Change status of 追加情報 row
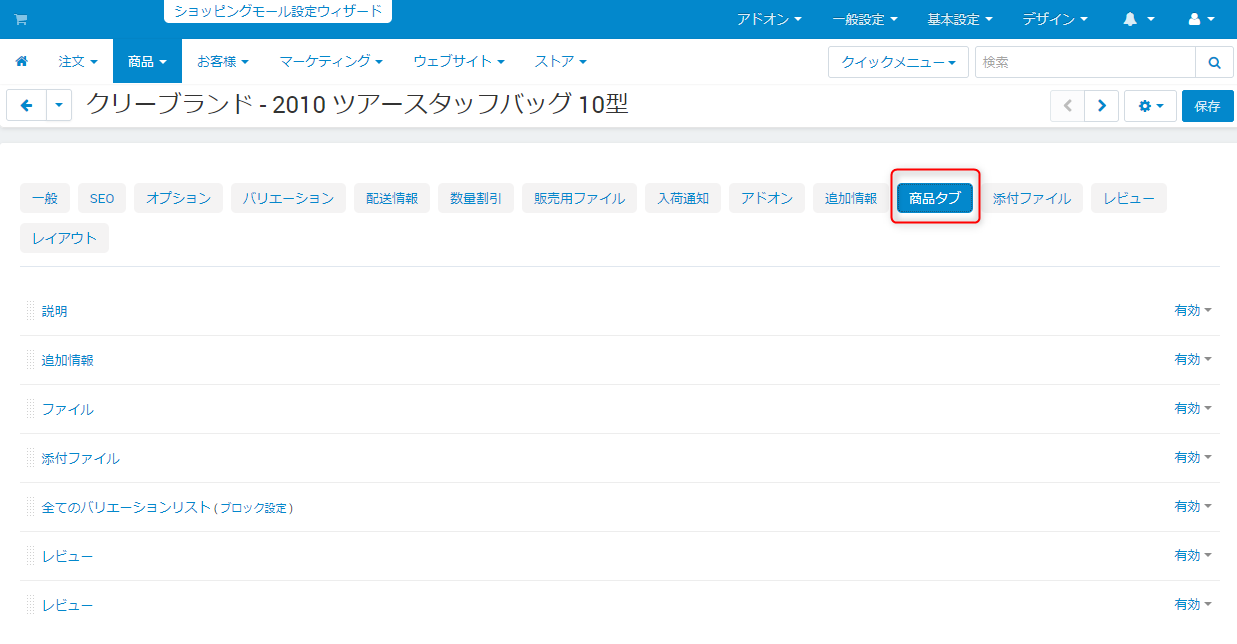The width and height of the screenshot is (1237, 644). (1193, 359)
